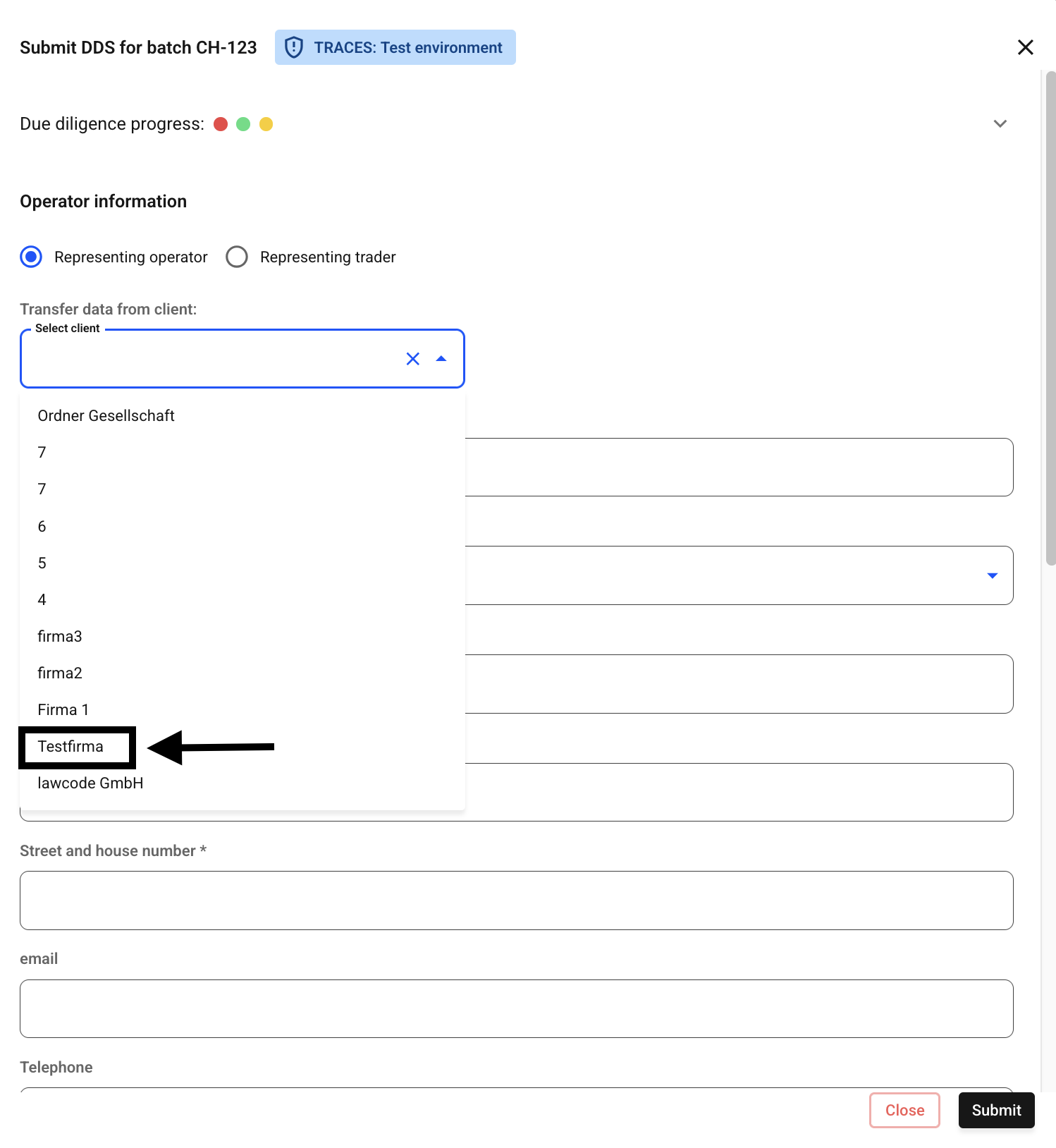
Task: Open the dropdown with blue arrow on right
Action: coord(993,575)
